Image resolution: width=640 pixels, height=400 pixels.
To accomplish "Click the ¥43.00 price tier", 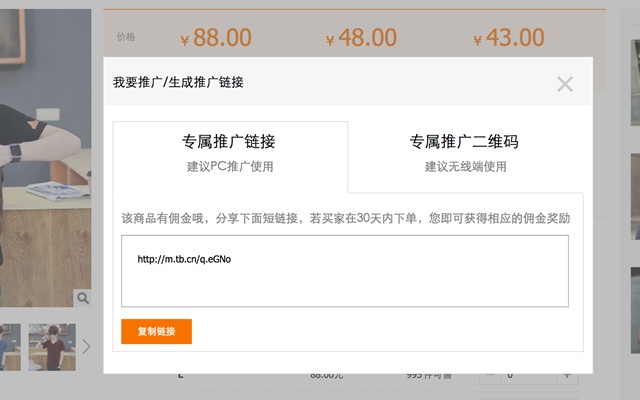I will pyautogui.click(x=508, y=39).
